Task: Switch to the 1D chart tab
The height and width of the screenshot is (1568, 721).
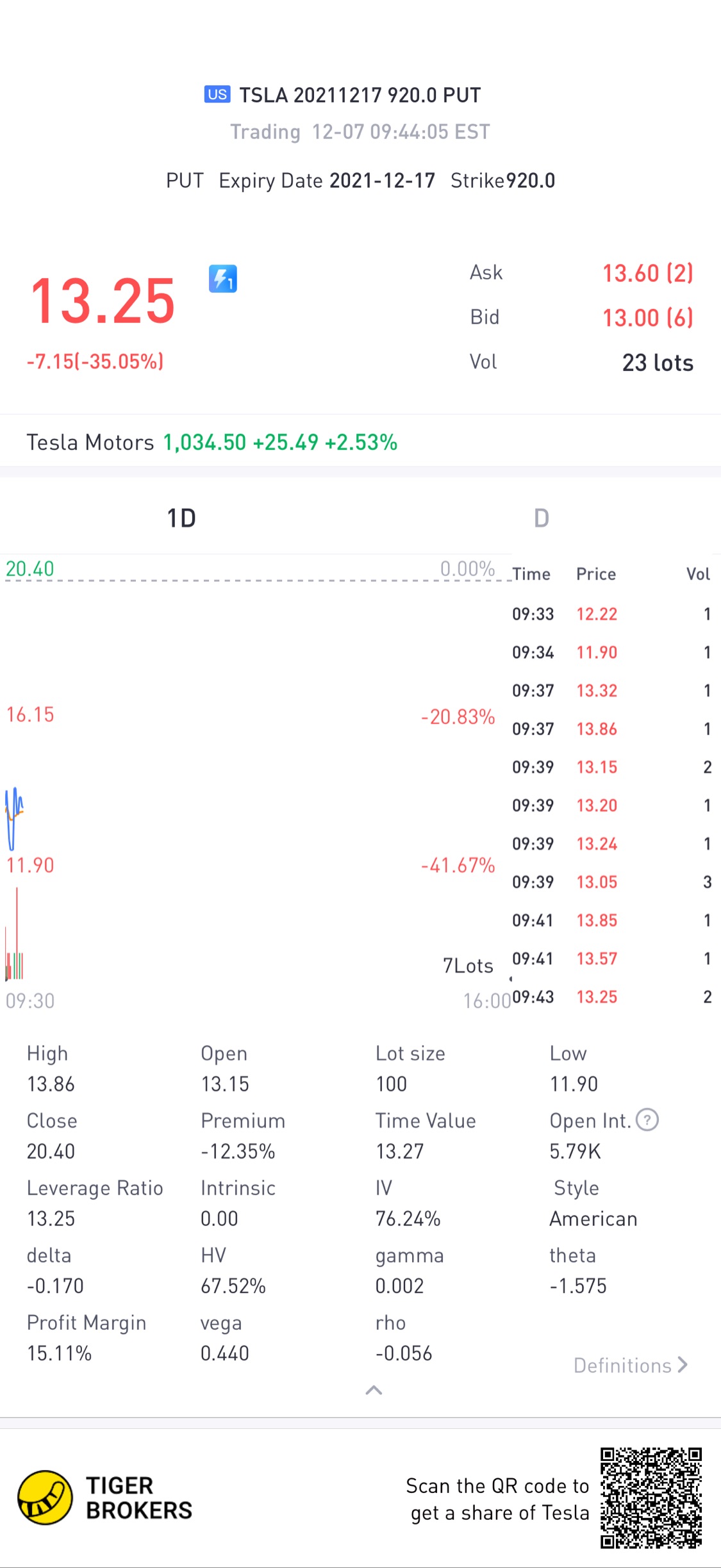Action: point(181,518)
